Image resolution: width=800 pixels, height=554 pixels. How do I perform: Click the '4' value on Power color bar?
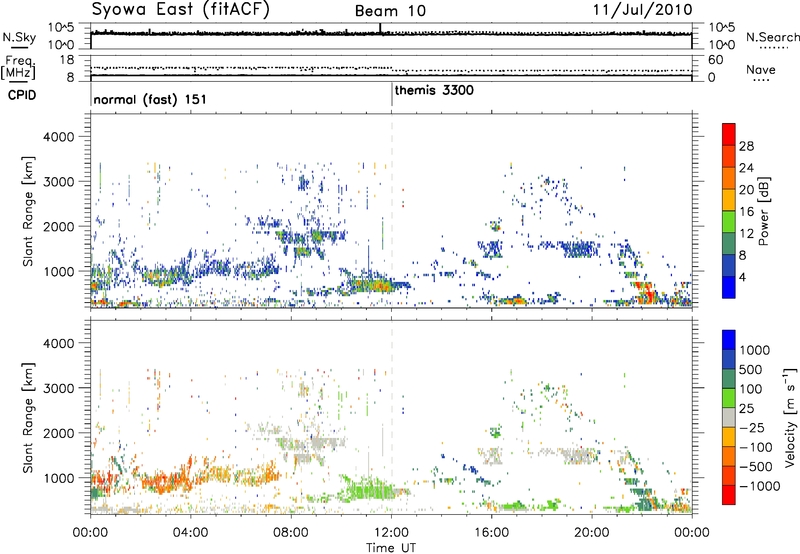[742, 278]
